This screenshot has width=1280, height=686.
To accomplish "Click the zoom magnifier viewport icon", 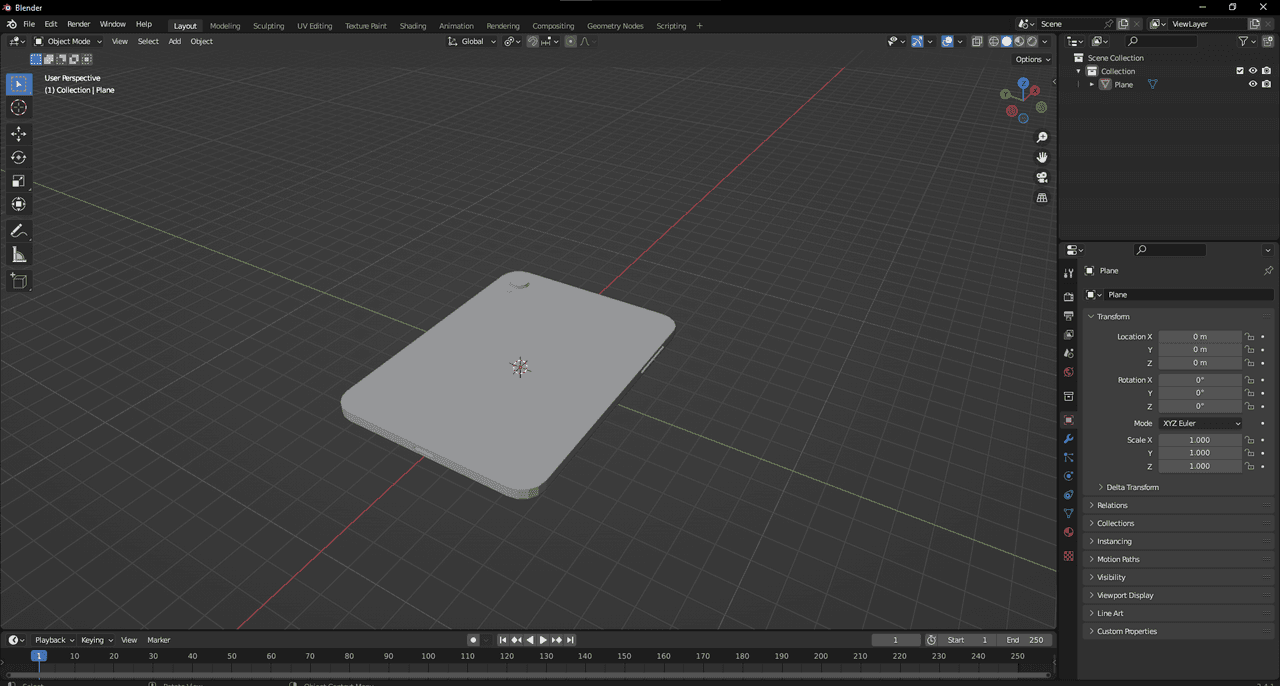I will coord(1042,138).
